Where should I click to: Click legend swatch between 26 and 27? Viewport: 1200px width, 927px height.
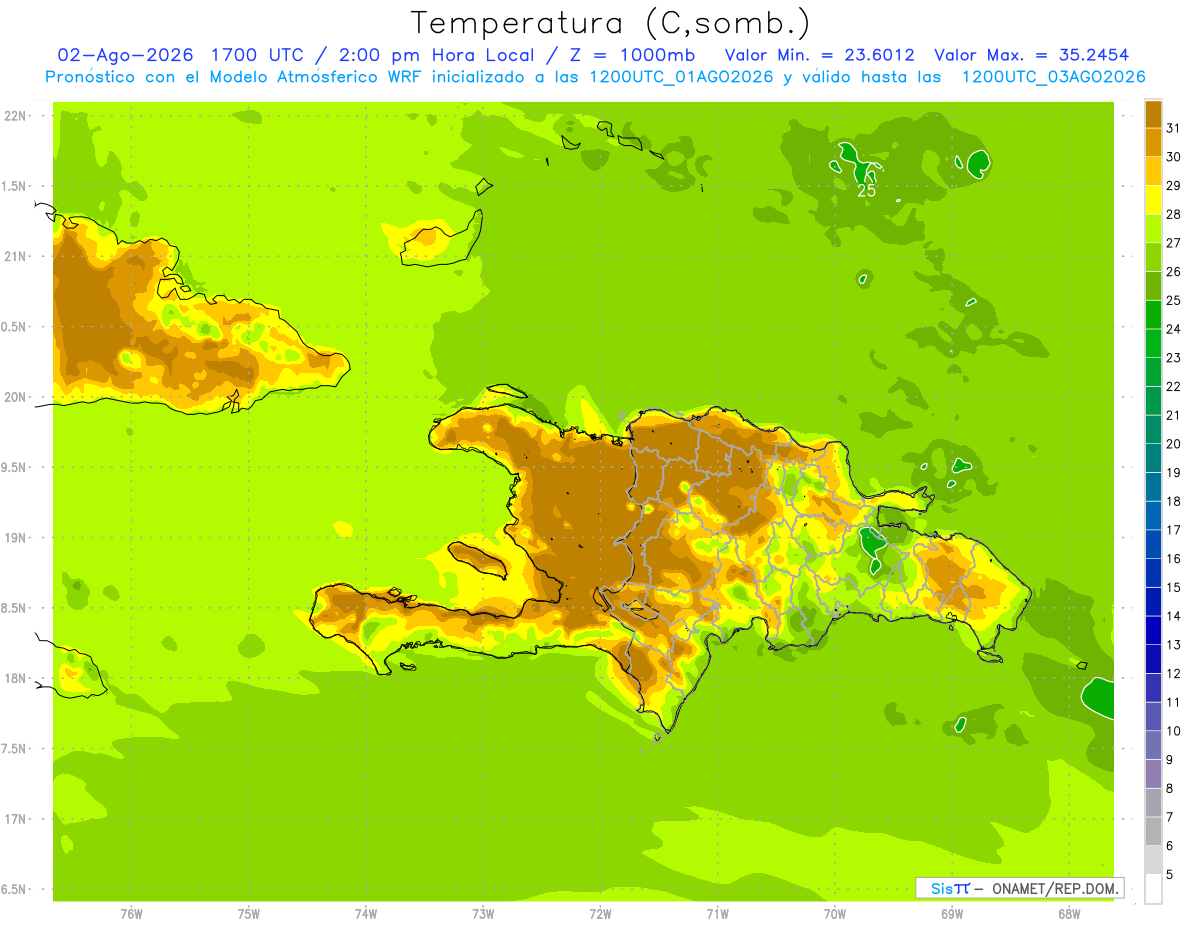[1153, 257]
